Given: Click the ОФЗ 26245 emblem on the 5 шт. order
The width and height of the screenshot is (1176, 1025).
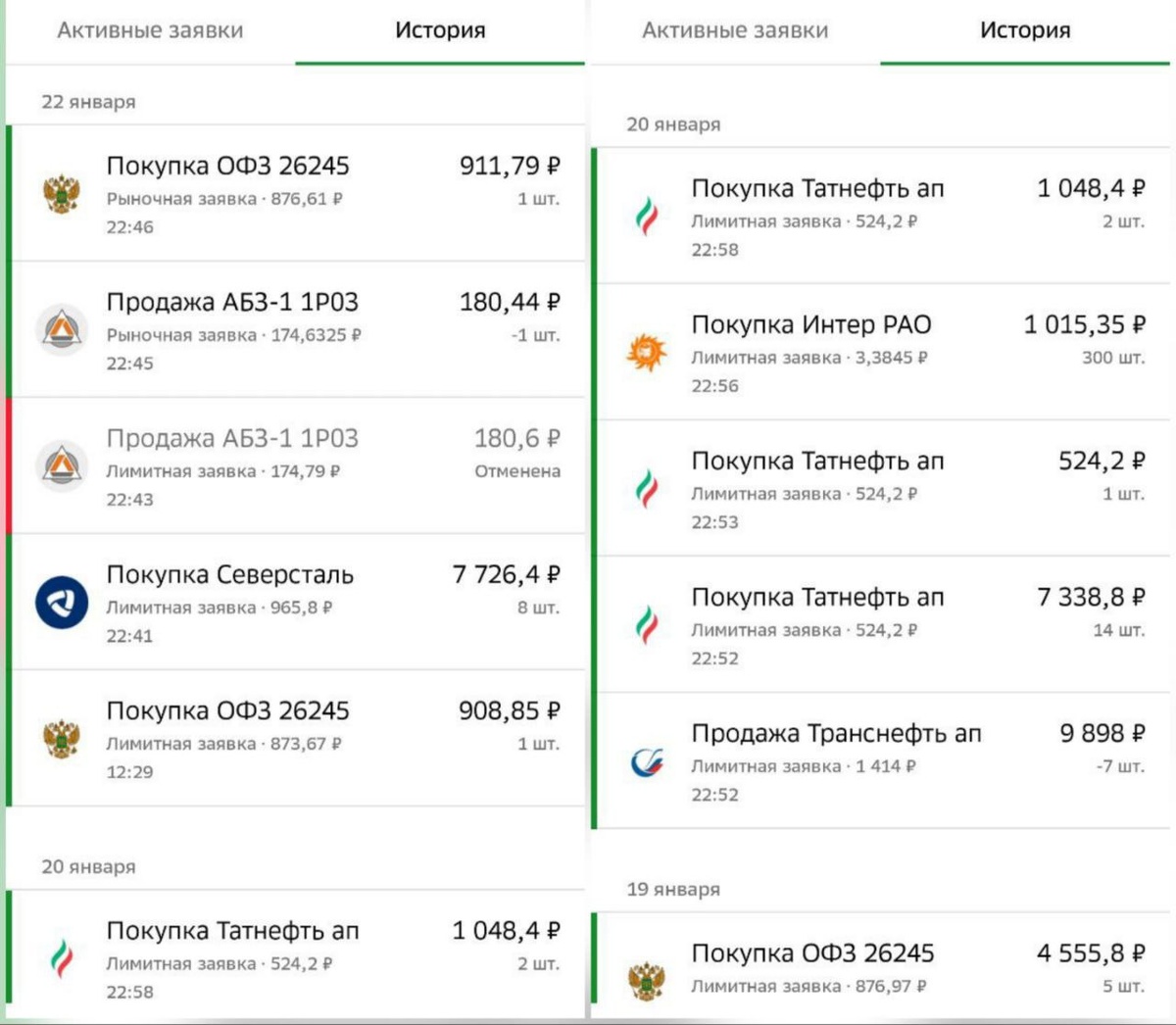Looking at the screenshot, I should (647, 979).
